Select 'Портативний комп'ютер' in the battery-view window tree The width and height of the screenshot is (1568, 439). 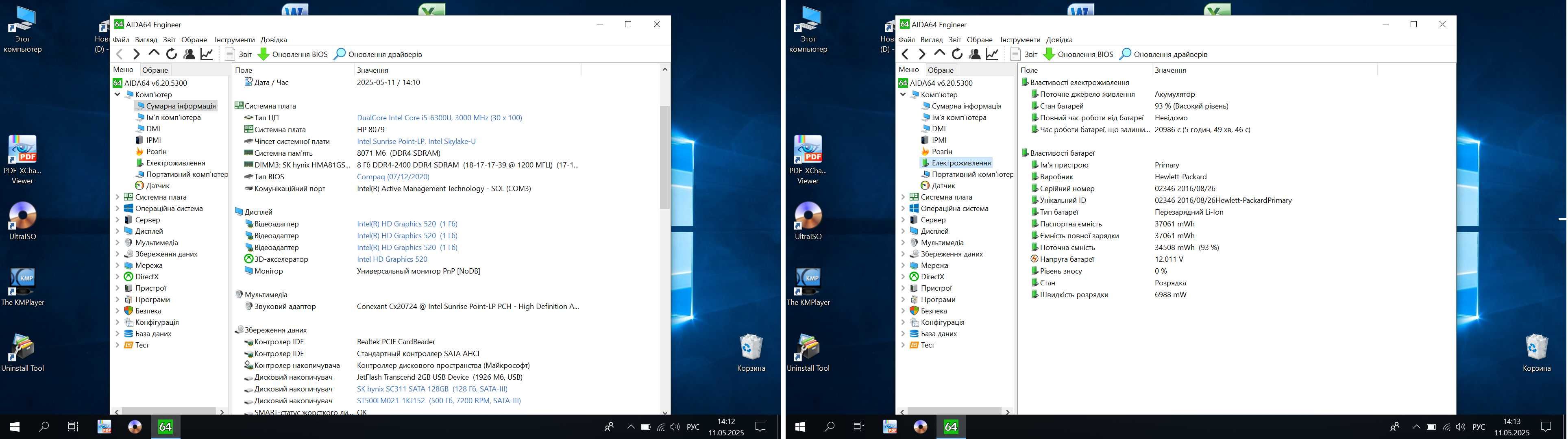click(972, 174)
